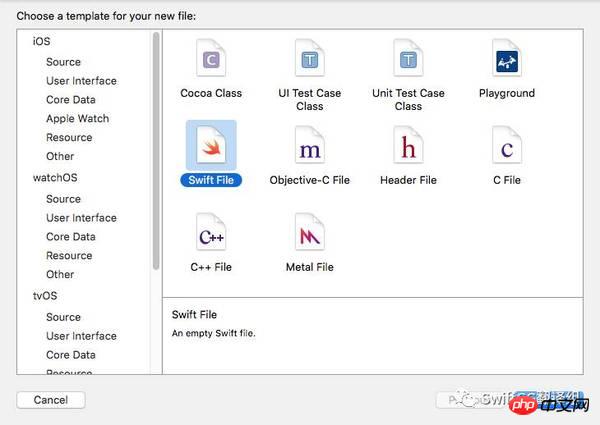
Task: Select the iOS platform heading in sidebar
Action: click(41, 41)
